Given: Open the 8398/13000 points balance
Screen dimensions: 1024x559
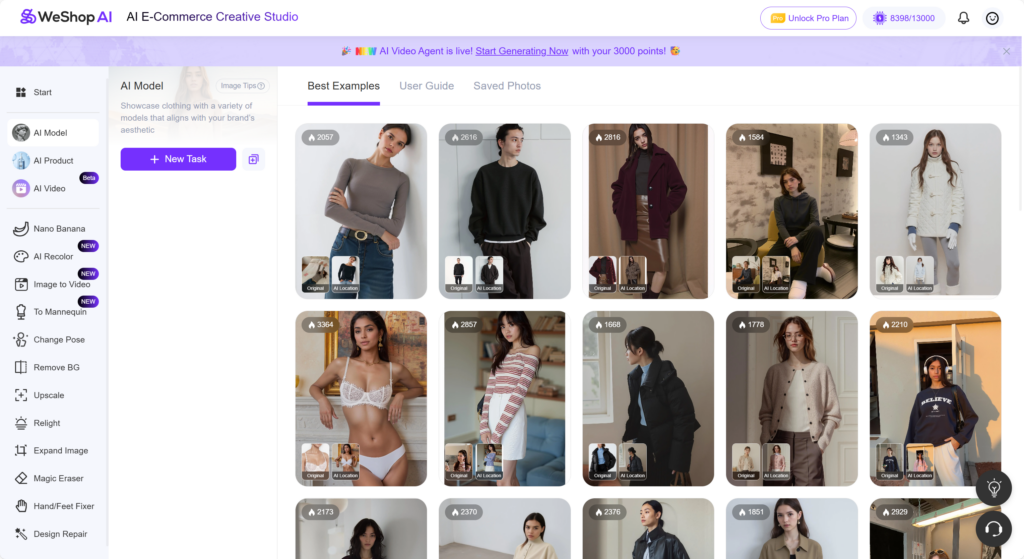Looking at the screenshot, I should 904,18.
